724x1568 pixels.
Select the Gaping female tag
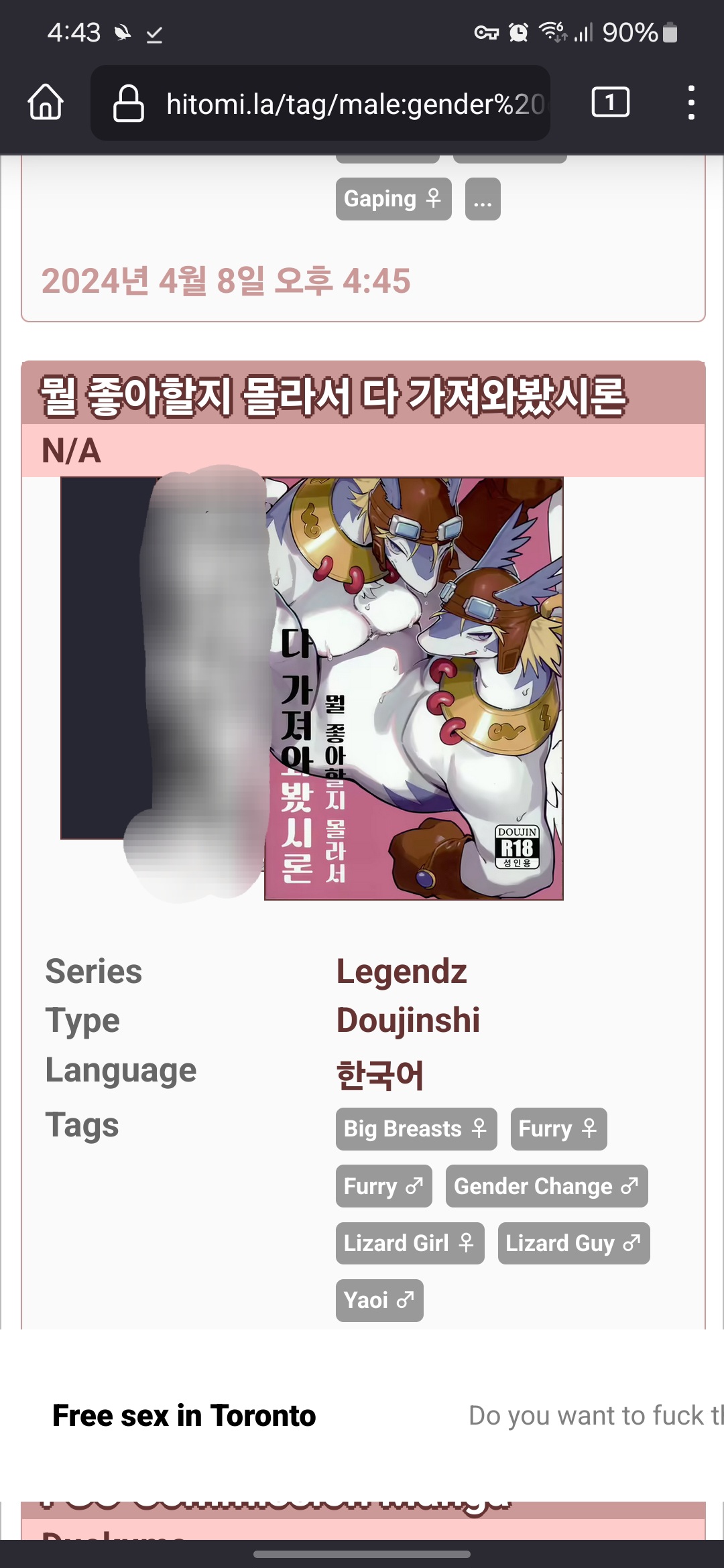[x=394, y=199]
